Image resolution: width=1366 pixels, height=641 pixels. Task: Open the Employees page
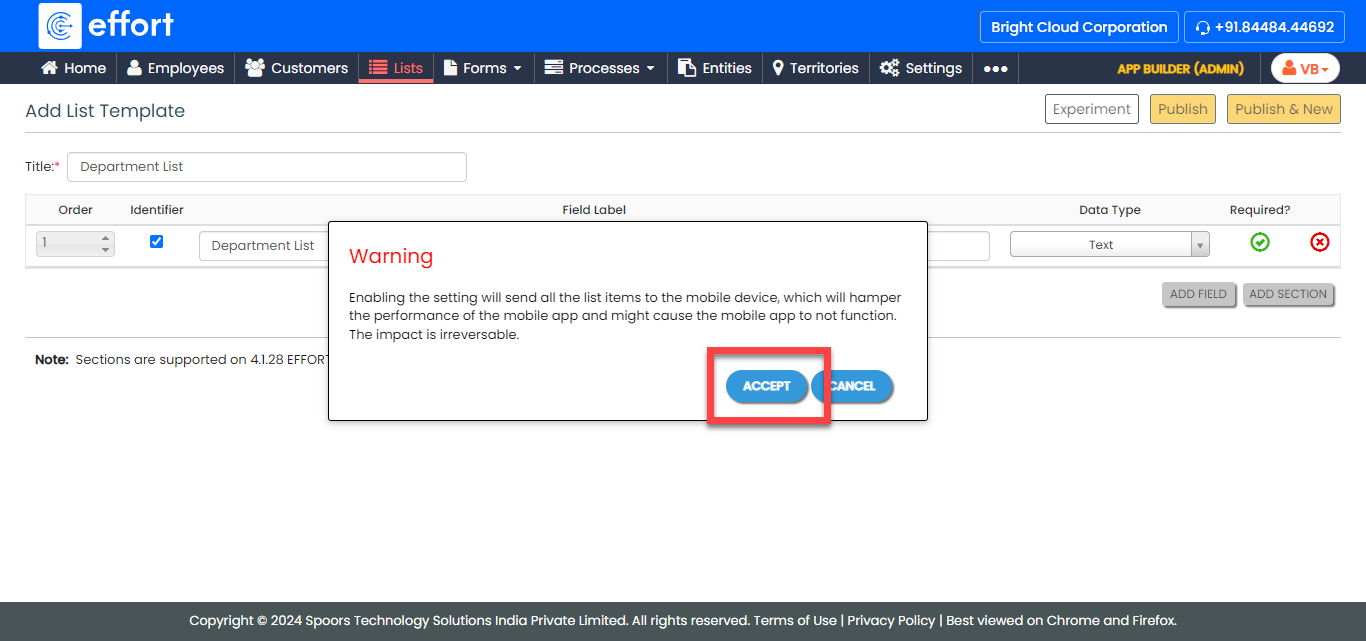pyautogui.click(x=175, y=68)
